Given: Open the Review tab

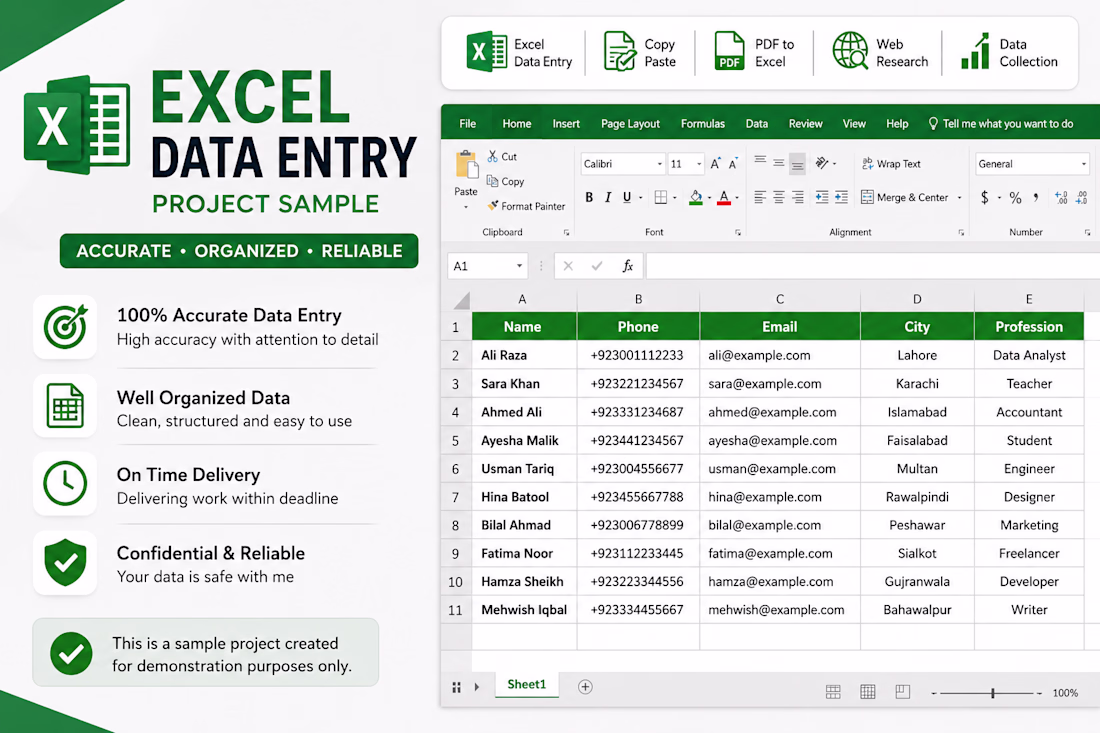Looking at the screenshot, I should [x=805, y=123].
